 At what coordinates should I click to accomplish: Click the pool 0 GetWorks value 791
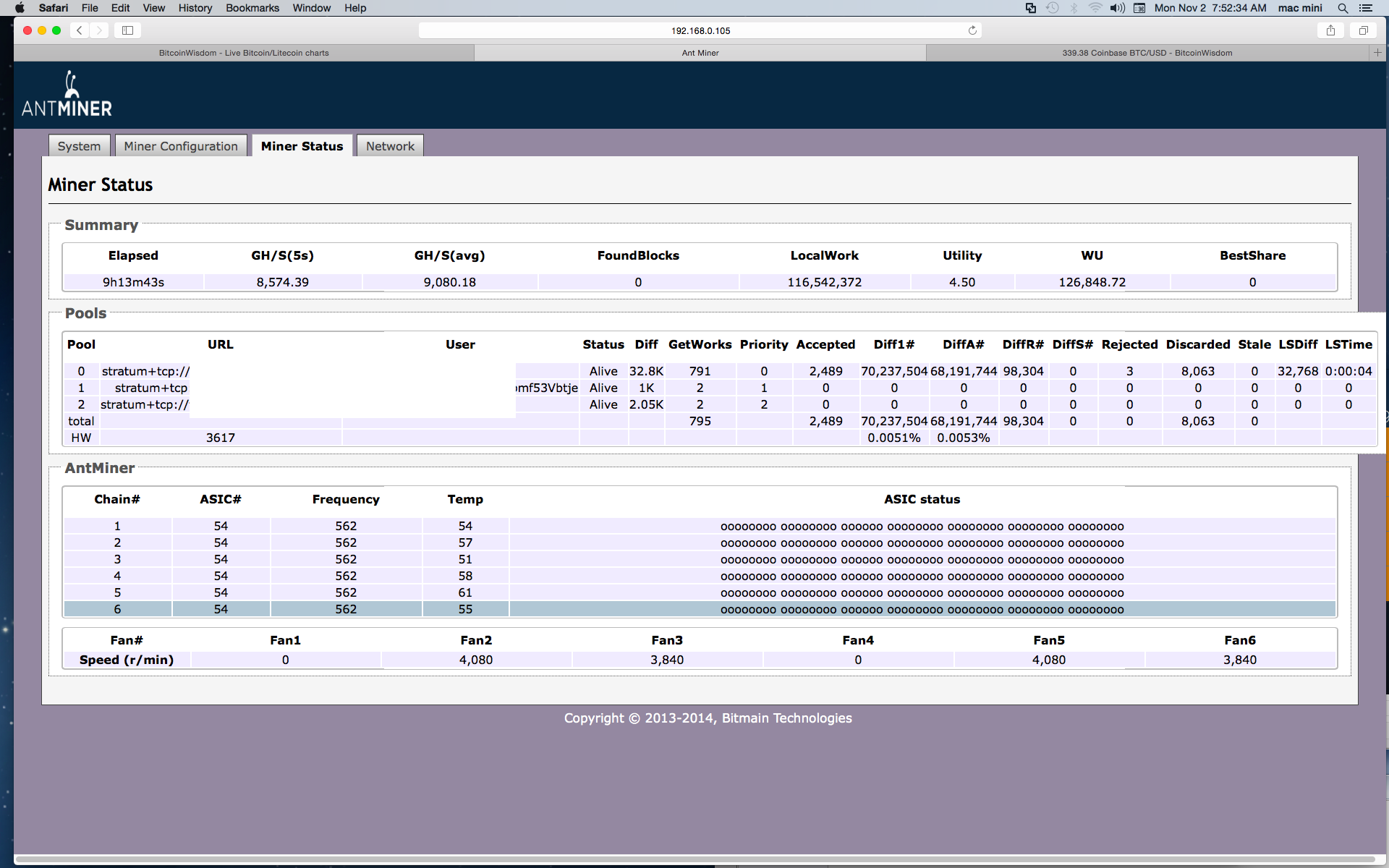point(700,371)
